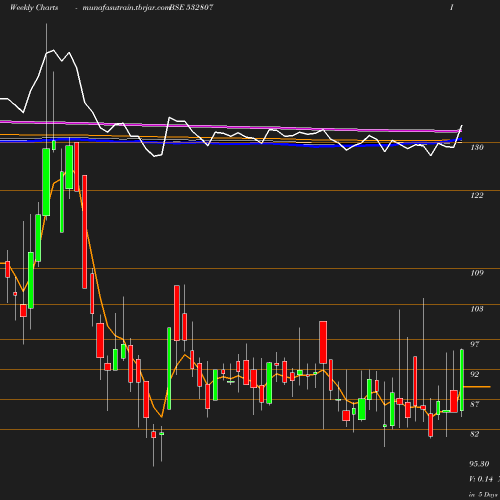The width and height of the screenshot is (500, 500).
Task: Click the 109 price axis label
Action: [477, 273]
